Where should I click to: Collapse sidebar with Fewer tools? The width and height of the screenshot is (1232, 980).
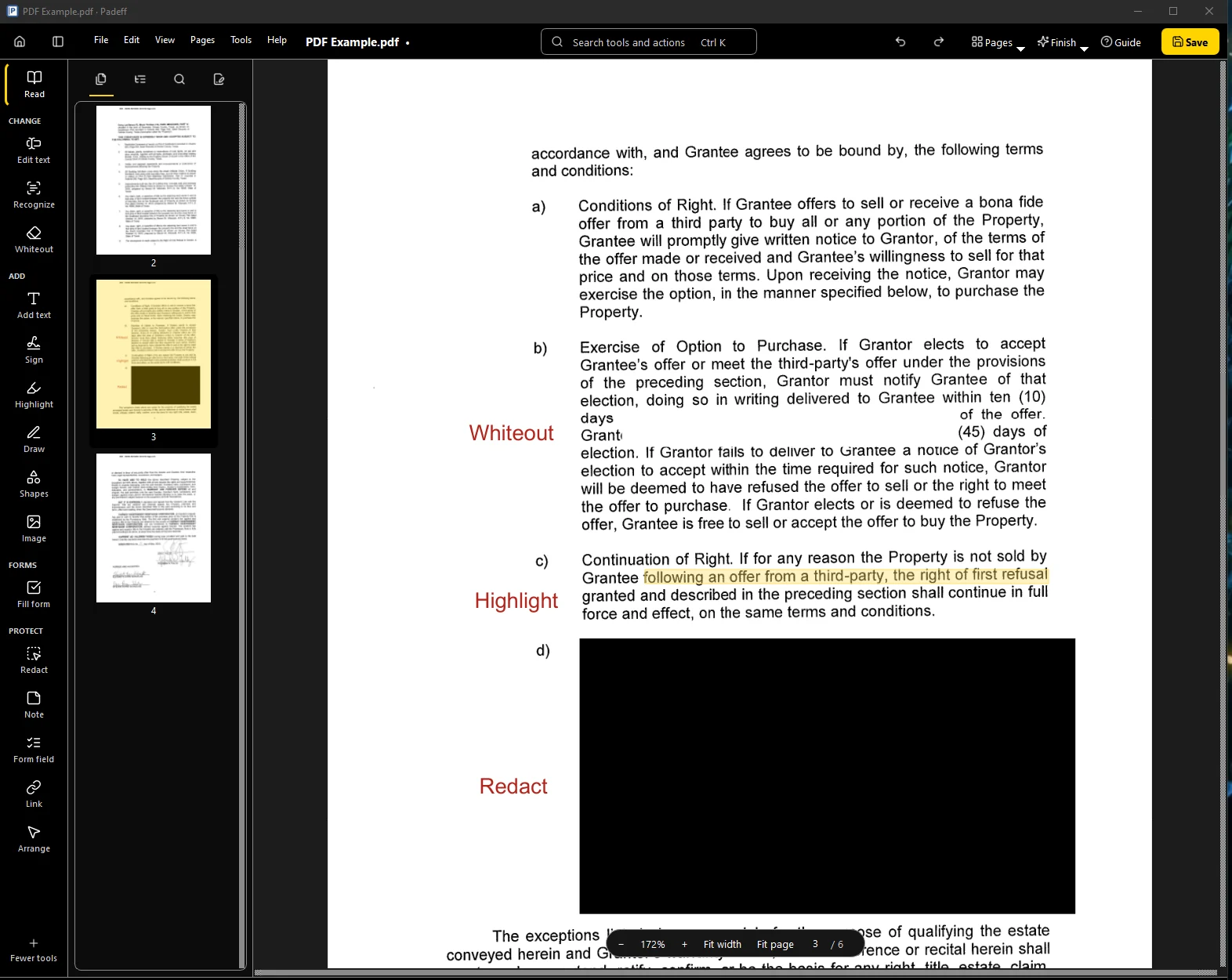(x=34, y=950)
